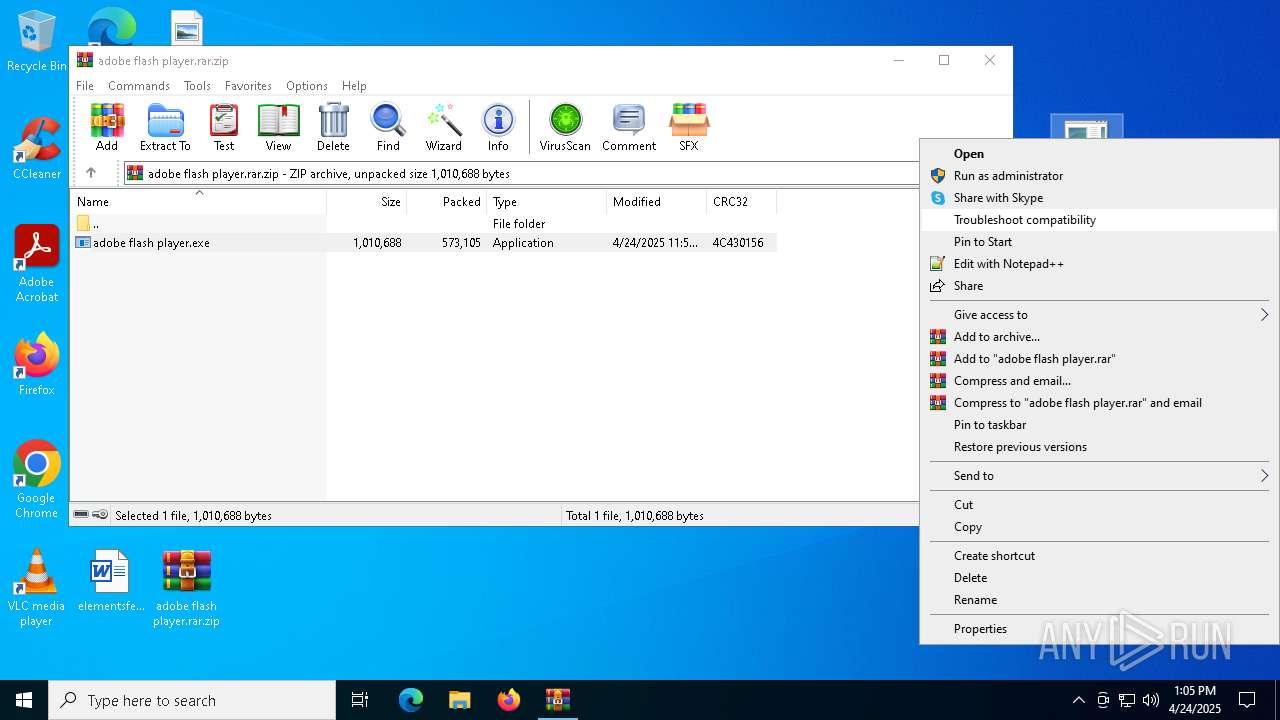Choose Compress to rar and email
1280x720 pixels.
[1098, 402]
